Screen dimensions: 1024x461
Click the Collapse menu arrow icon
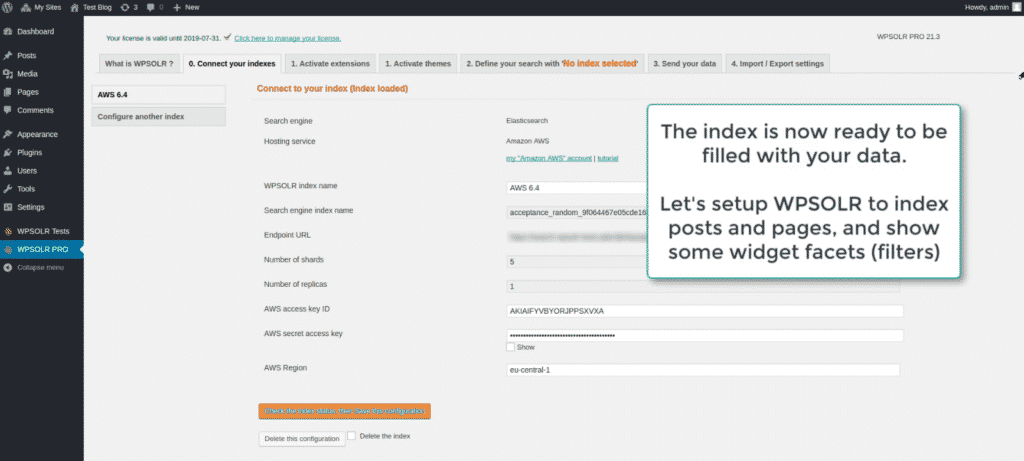(x=8, y=268)
